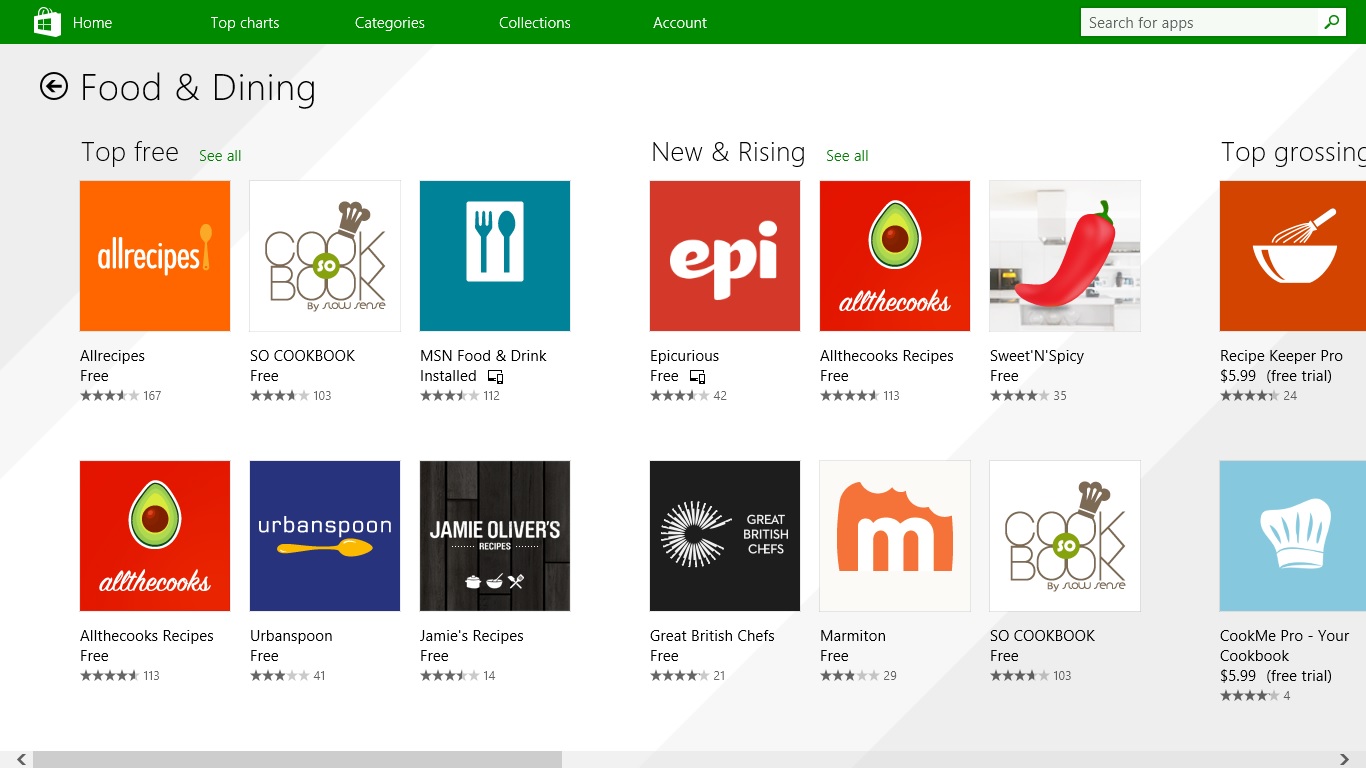Click the Urbanspoon app name text

pyautogui.click(x=291, y=636)
